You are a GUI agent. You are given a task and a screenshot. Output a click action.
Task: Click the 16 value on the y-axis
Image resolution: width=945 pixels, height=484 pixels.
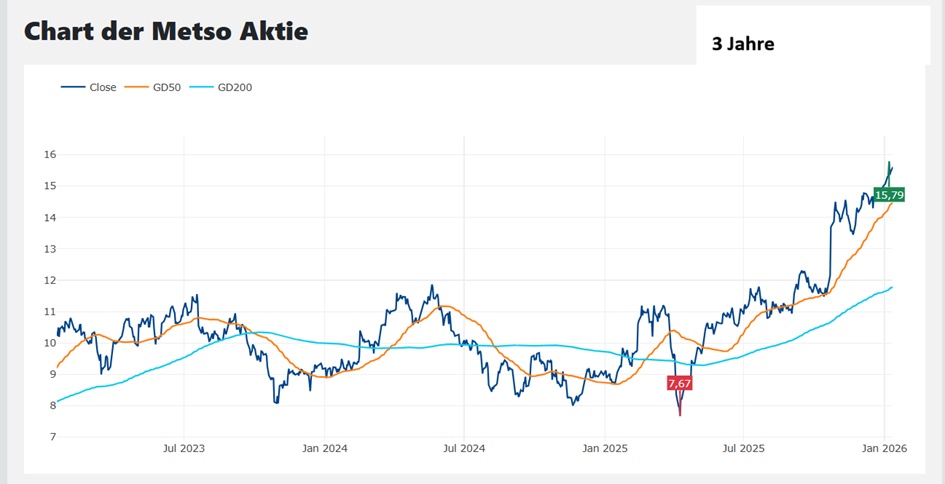[48, 155]
